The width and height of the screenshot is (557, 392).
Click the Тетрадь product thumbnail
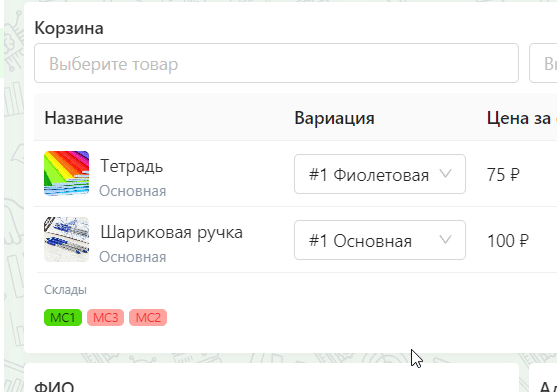point(66,173)
